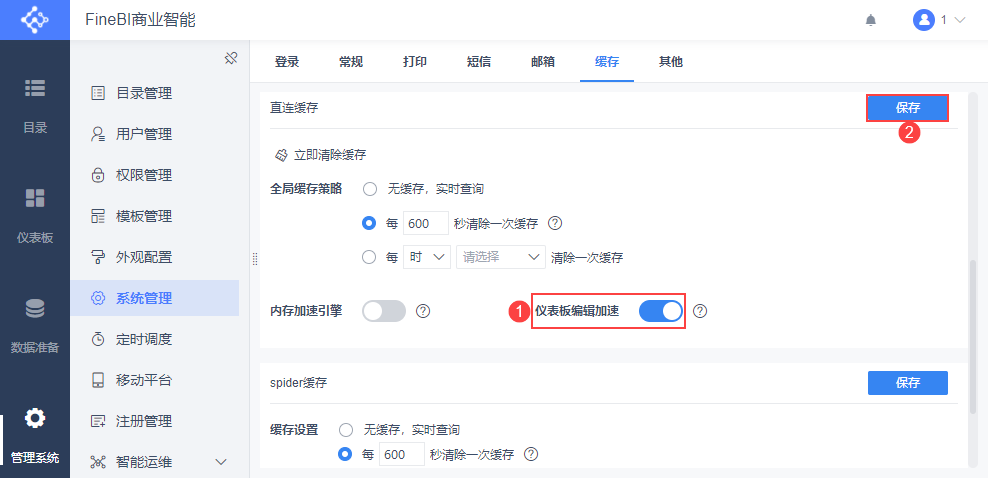This screenshot has height=478, width=988.
Task: Enable the 内存加速引擎 toggle
Action: 384,311
